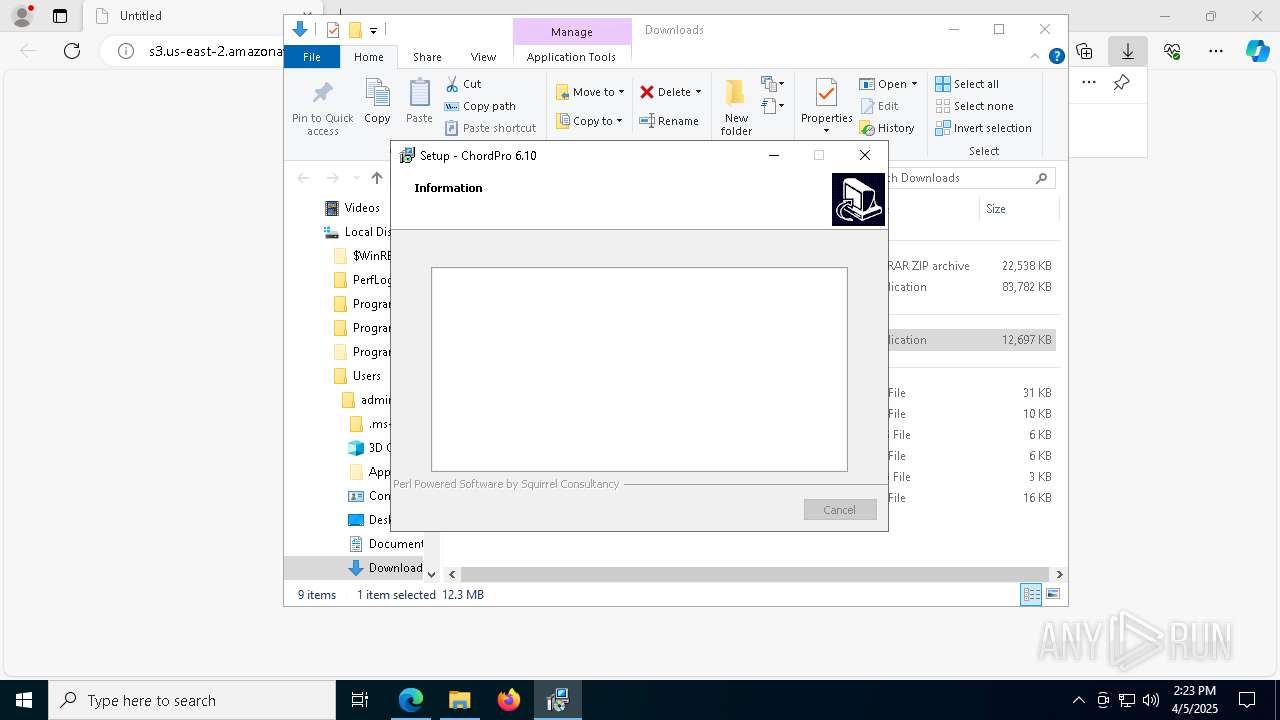Open File Explorer from taskbar
Viewport: 1280px width, 720px height.
[460, 700]
